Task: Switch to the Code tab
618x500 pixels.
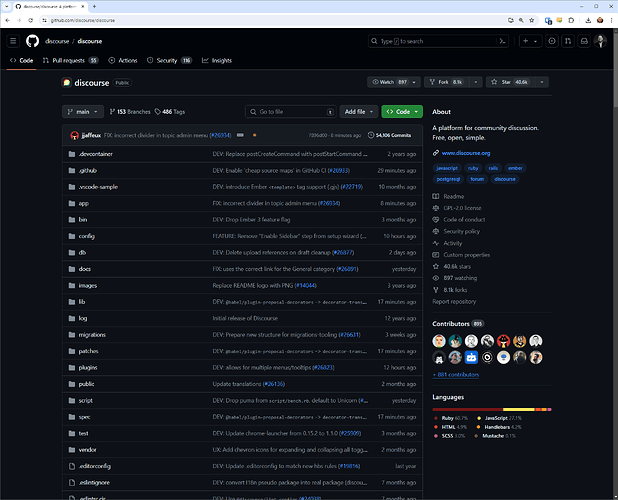Action: pos(22,60)
